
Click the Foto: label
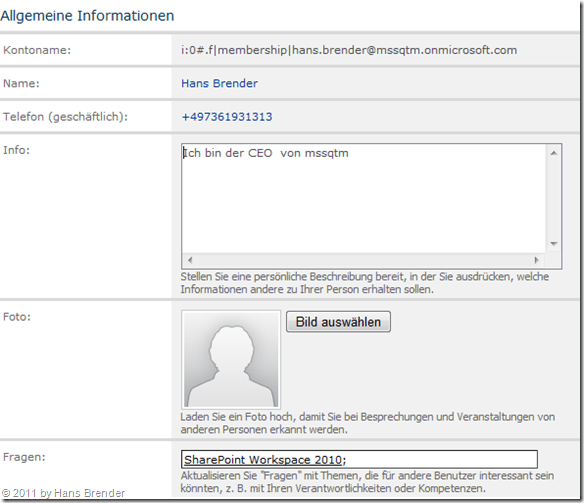pyautogui.click(x=17, y=317)
